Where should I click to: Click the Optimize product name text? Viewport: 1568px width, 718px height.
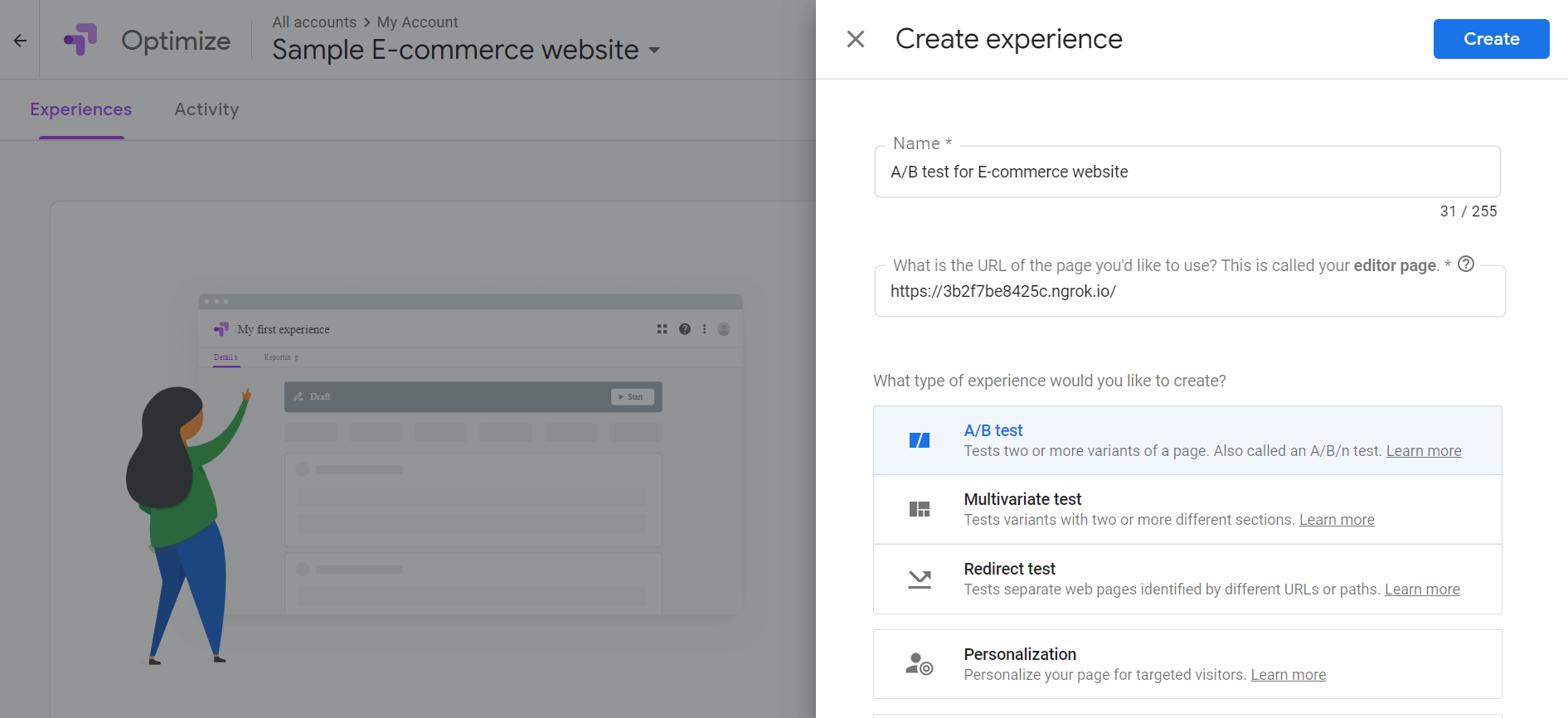(x=176, y=41)
